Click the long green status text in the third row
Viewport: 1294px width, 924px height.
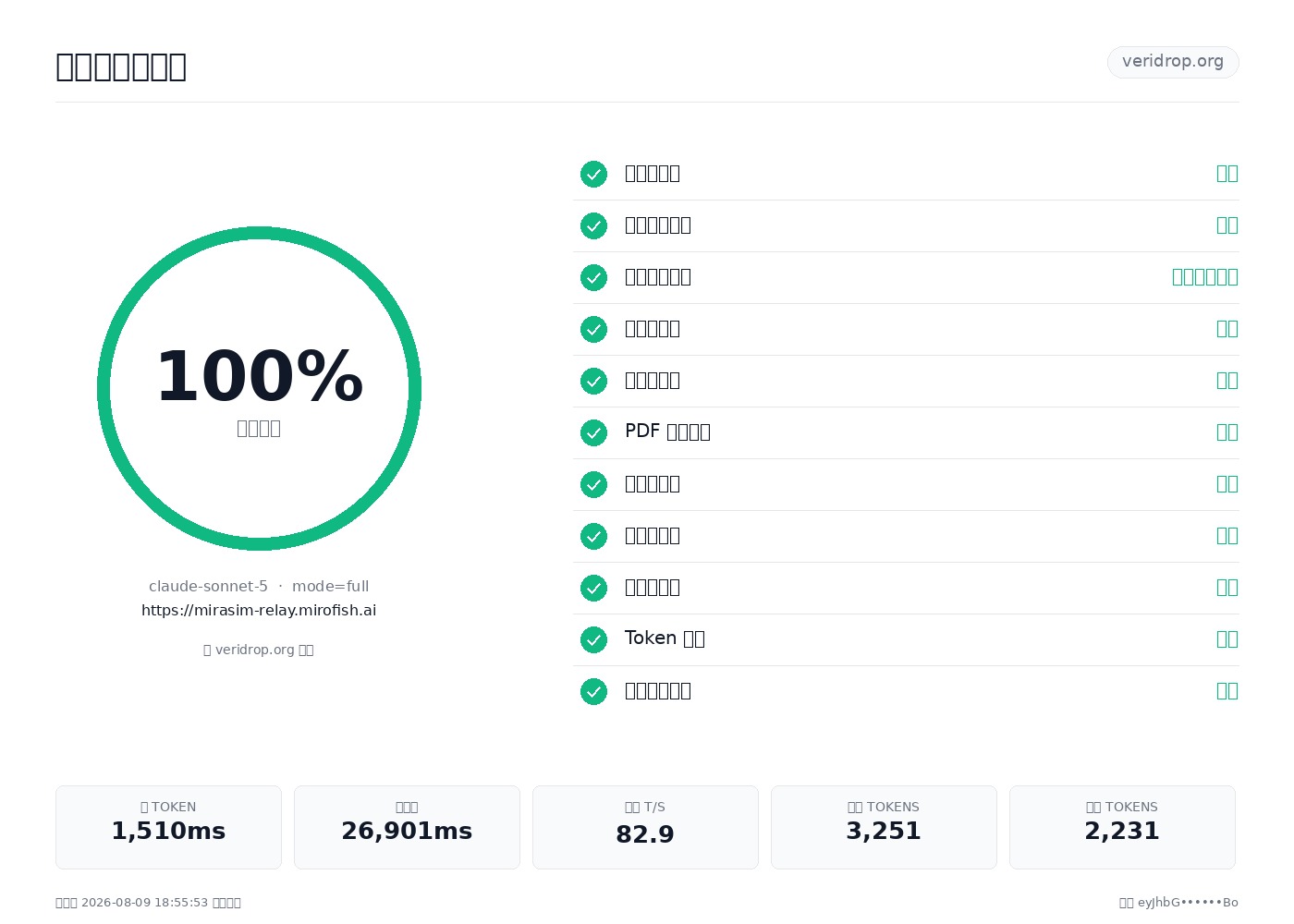pyautogui.click(x=1204, y=276)
